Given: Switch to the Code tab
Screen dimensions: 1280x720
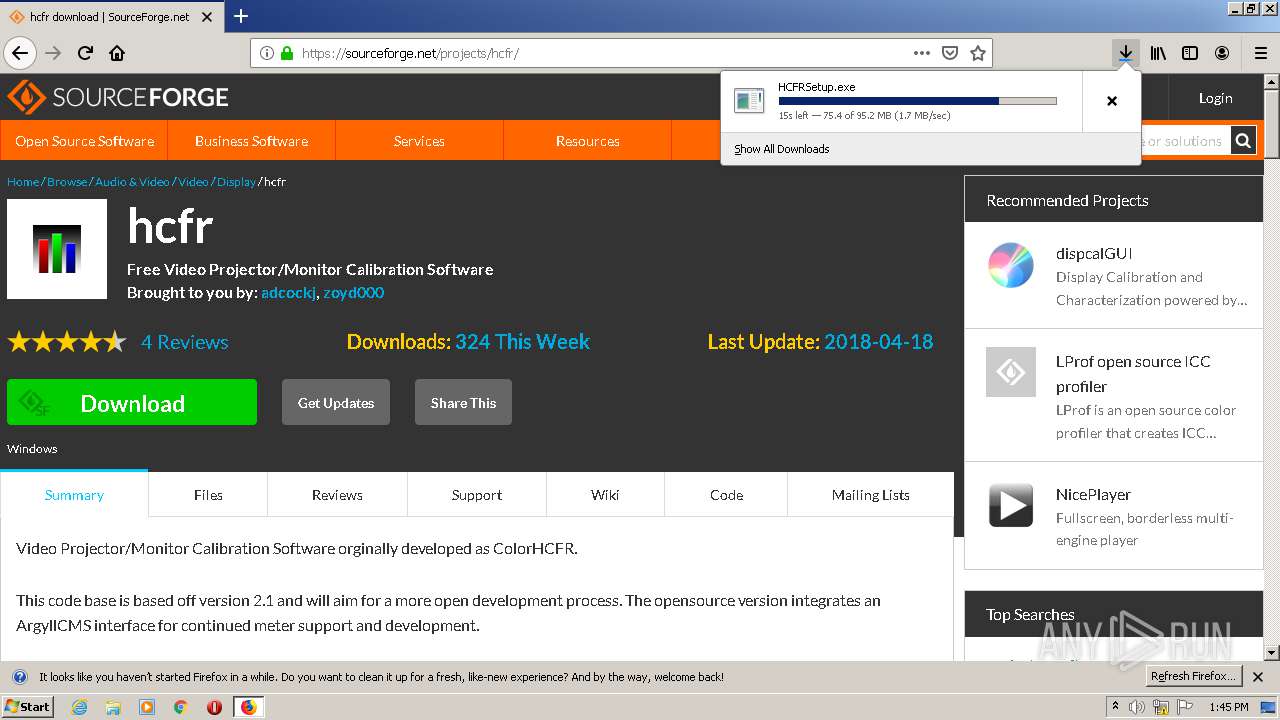Looking at the screenshot, I should coord(726,495).
